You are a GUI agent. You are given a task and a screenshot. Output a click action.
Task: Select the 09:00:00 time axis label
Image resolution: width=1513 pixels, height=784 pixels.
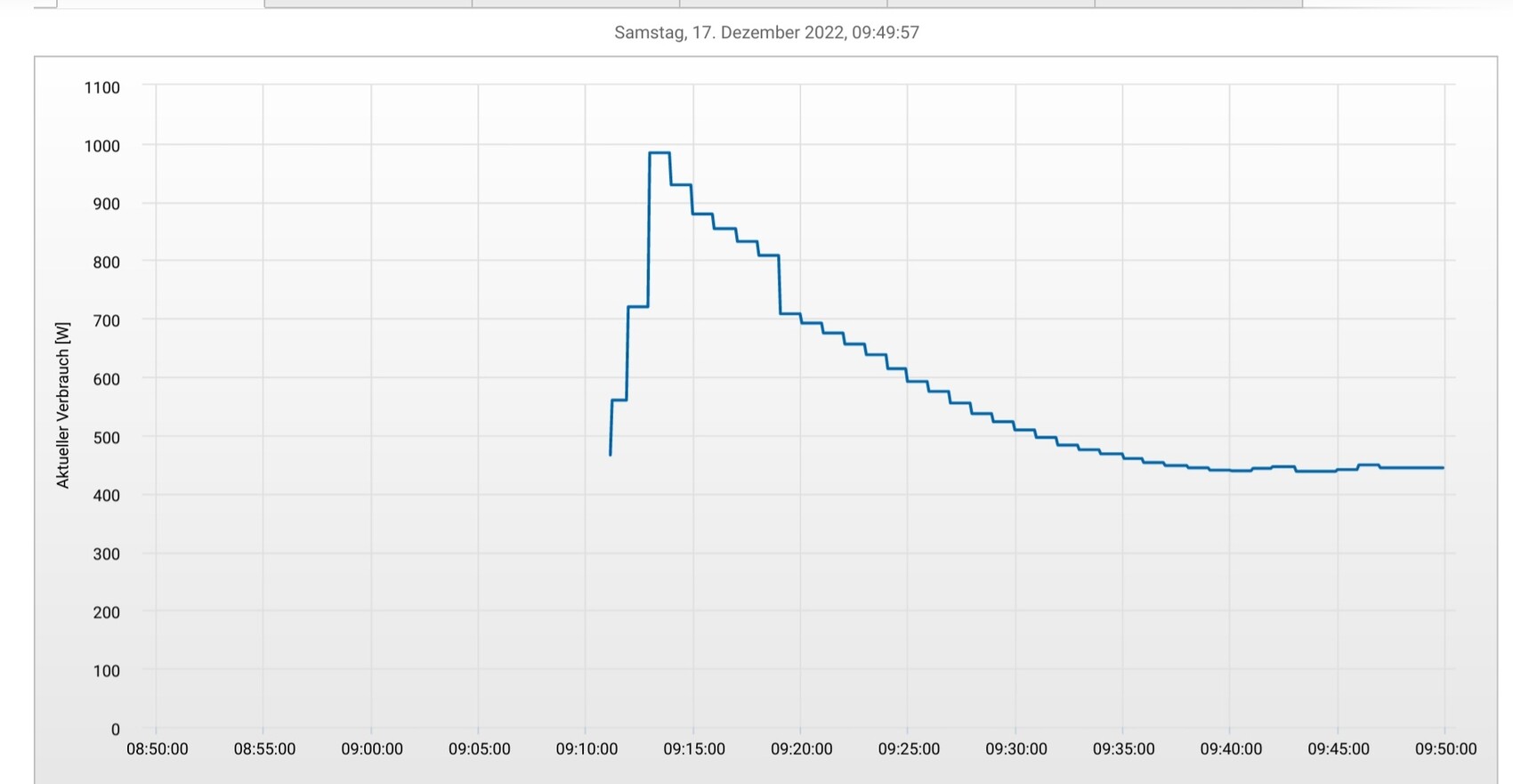pyautogui.click(x=372, y=749)
